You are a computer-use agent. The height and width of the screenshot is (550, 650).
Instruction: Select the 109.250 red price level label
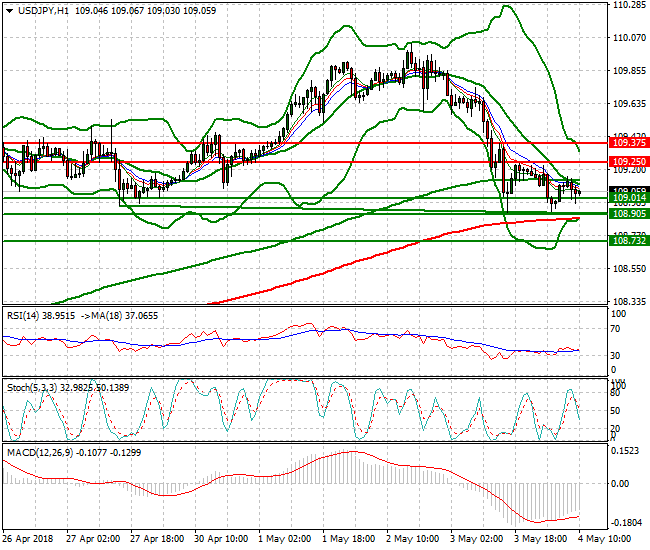(629, 162)
